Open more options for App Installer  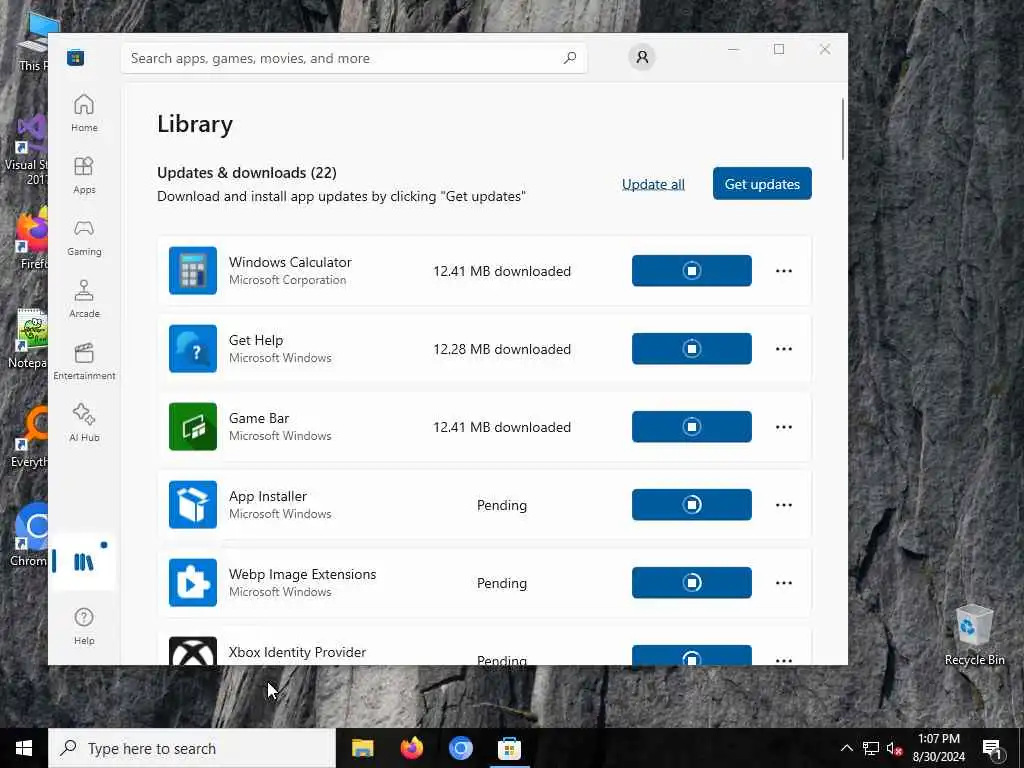point(784,505)
